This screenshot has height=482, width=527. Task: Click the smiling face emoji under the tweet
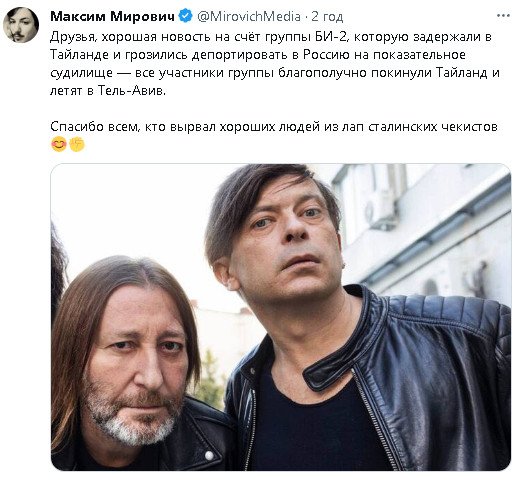[x=59, y=145]
